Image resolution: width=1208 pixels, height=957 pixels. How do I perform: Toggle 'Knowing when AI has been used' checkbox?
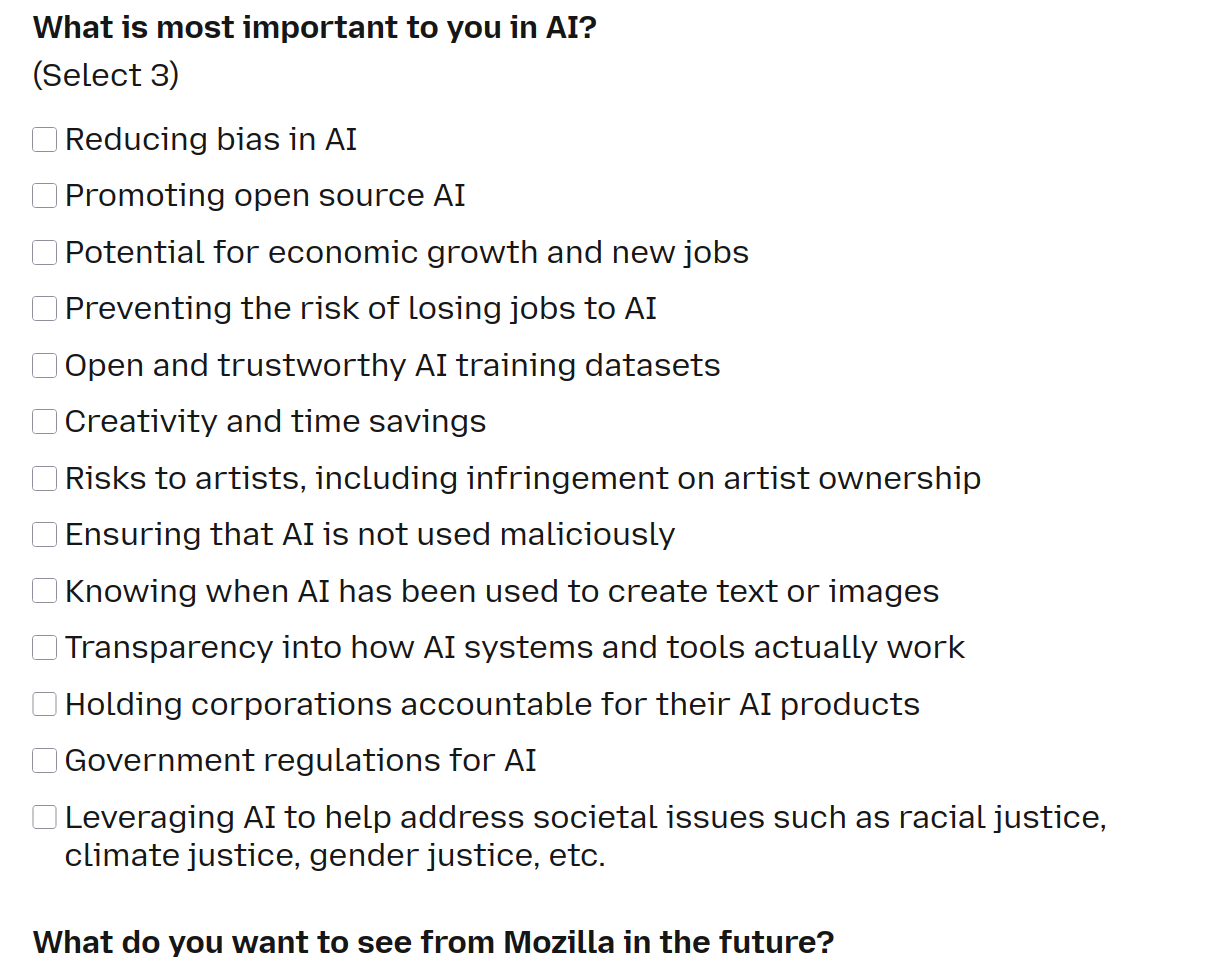[45, 591]
